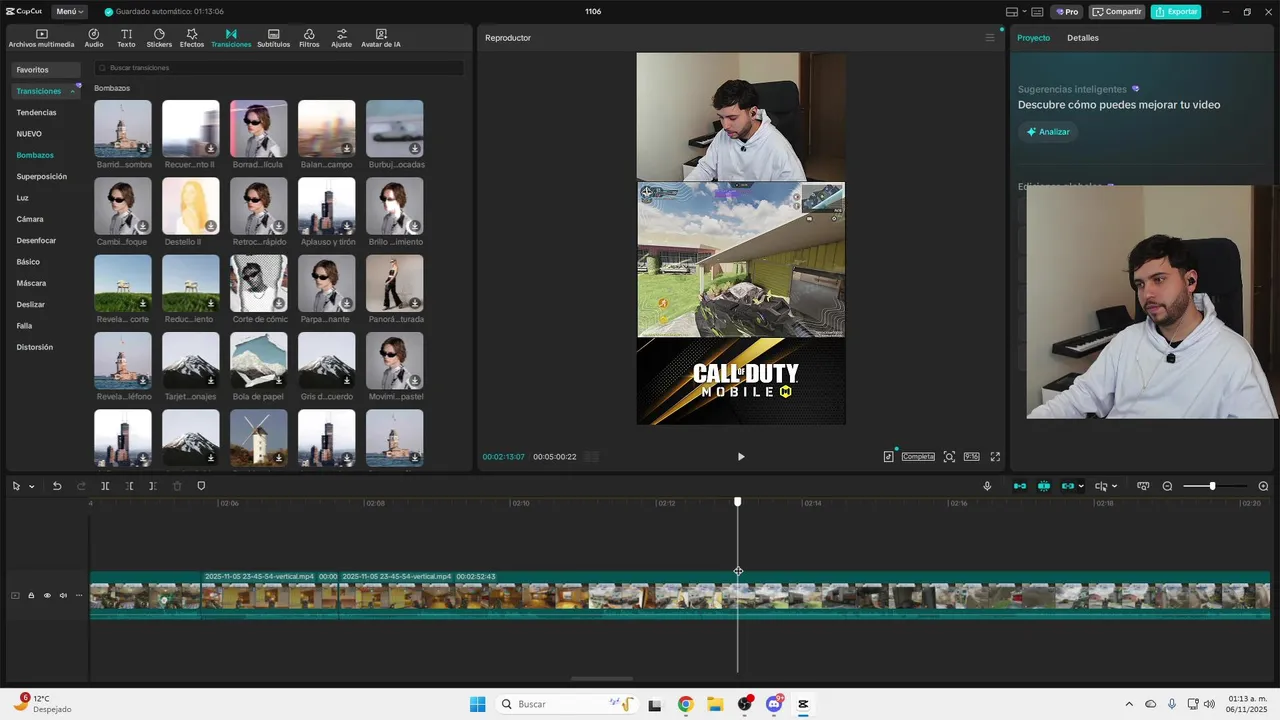Open the linkage options dropdown arrow

[1081, 487]
